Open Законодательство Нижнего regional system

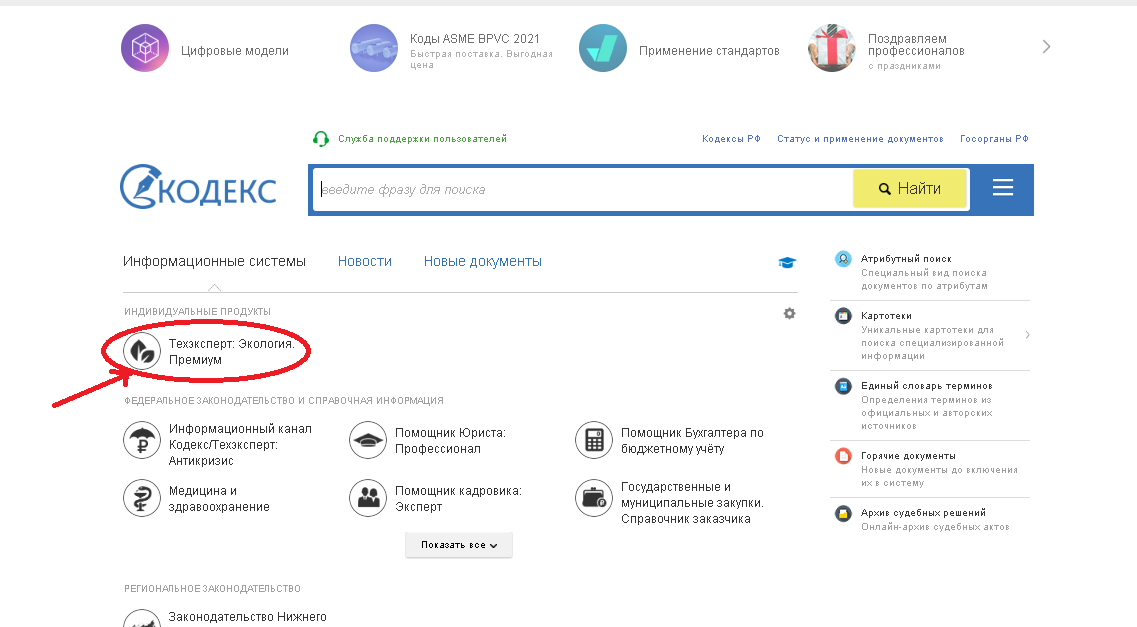247,617
